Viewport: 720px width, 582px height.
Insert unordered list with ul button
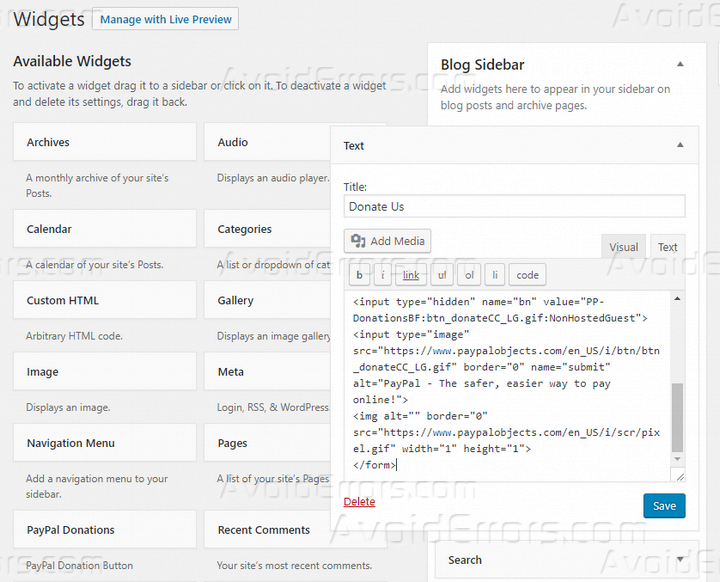[441, 275]
